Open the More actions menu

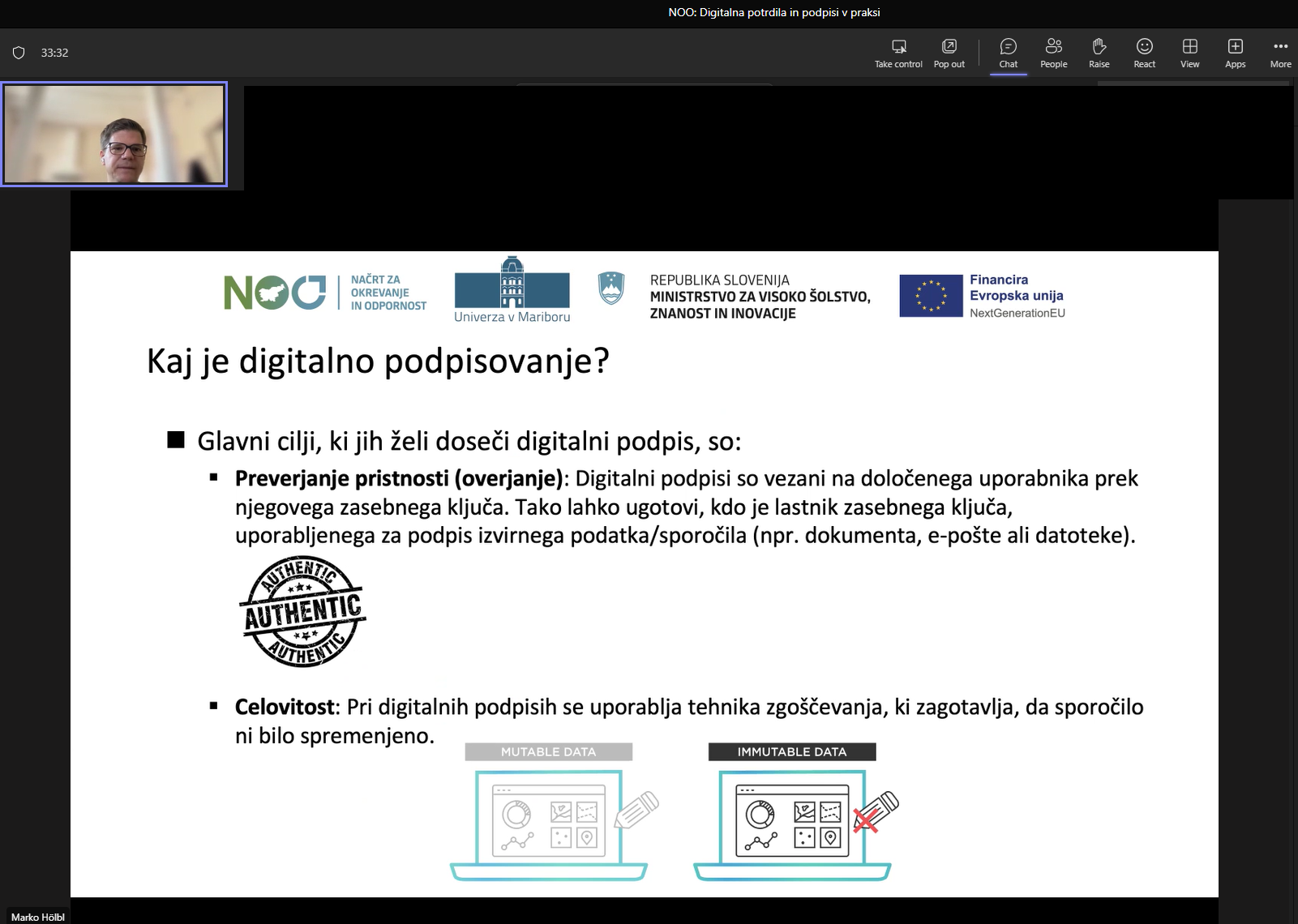[x=1279, y=52]
